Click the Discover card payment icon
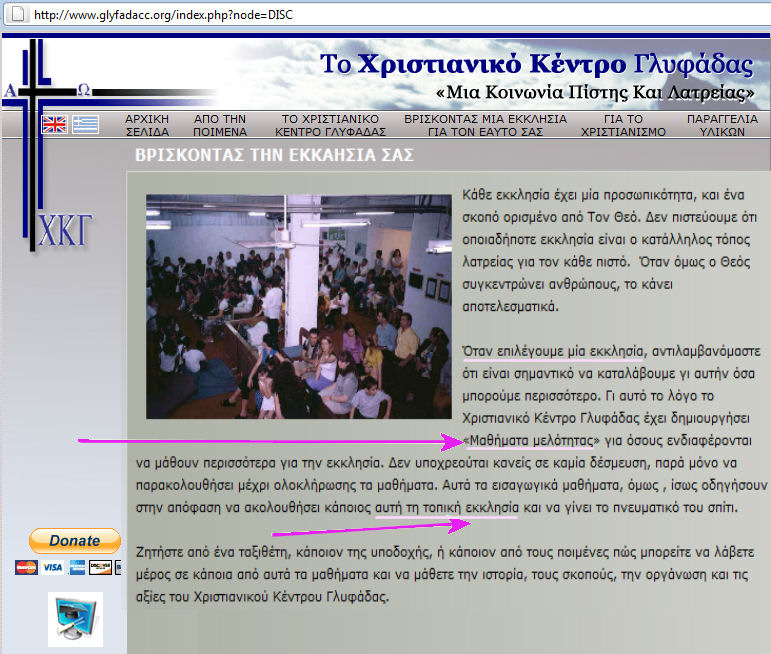Screen dimensions: 771x654 pos(100,567)
